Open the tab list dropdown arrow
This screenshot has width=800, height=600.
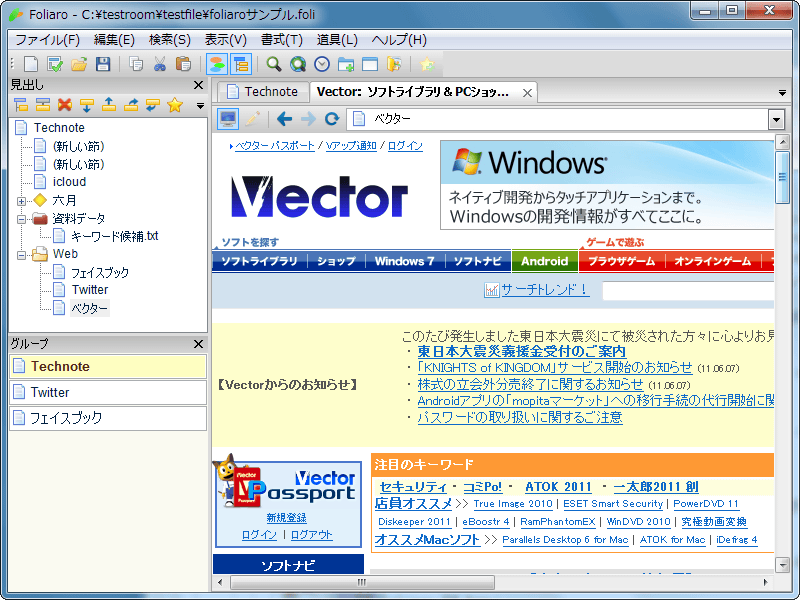782,93
